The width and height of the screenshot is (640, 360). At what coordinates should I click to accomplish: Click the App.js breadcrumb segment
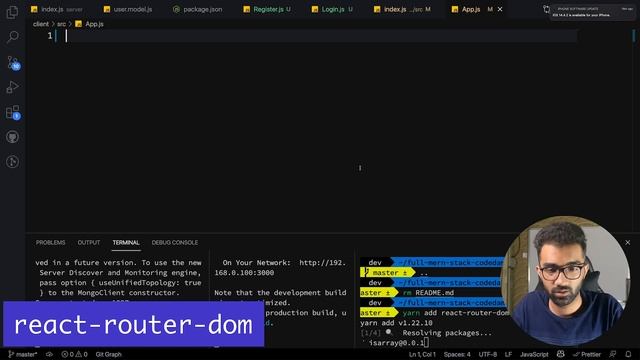(x=90, y=24)
